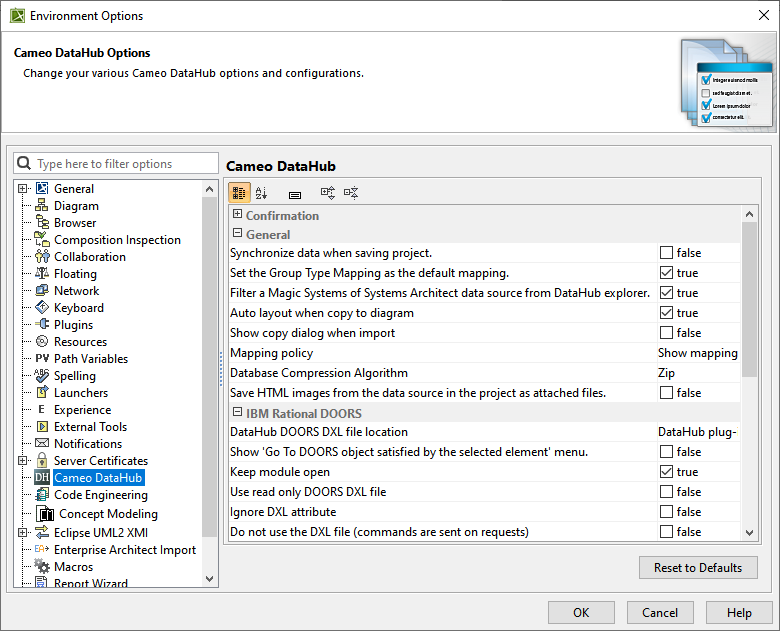Click the Spelling ABC checkmark icon

tap(42, 375)
